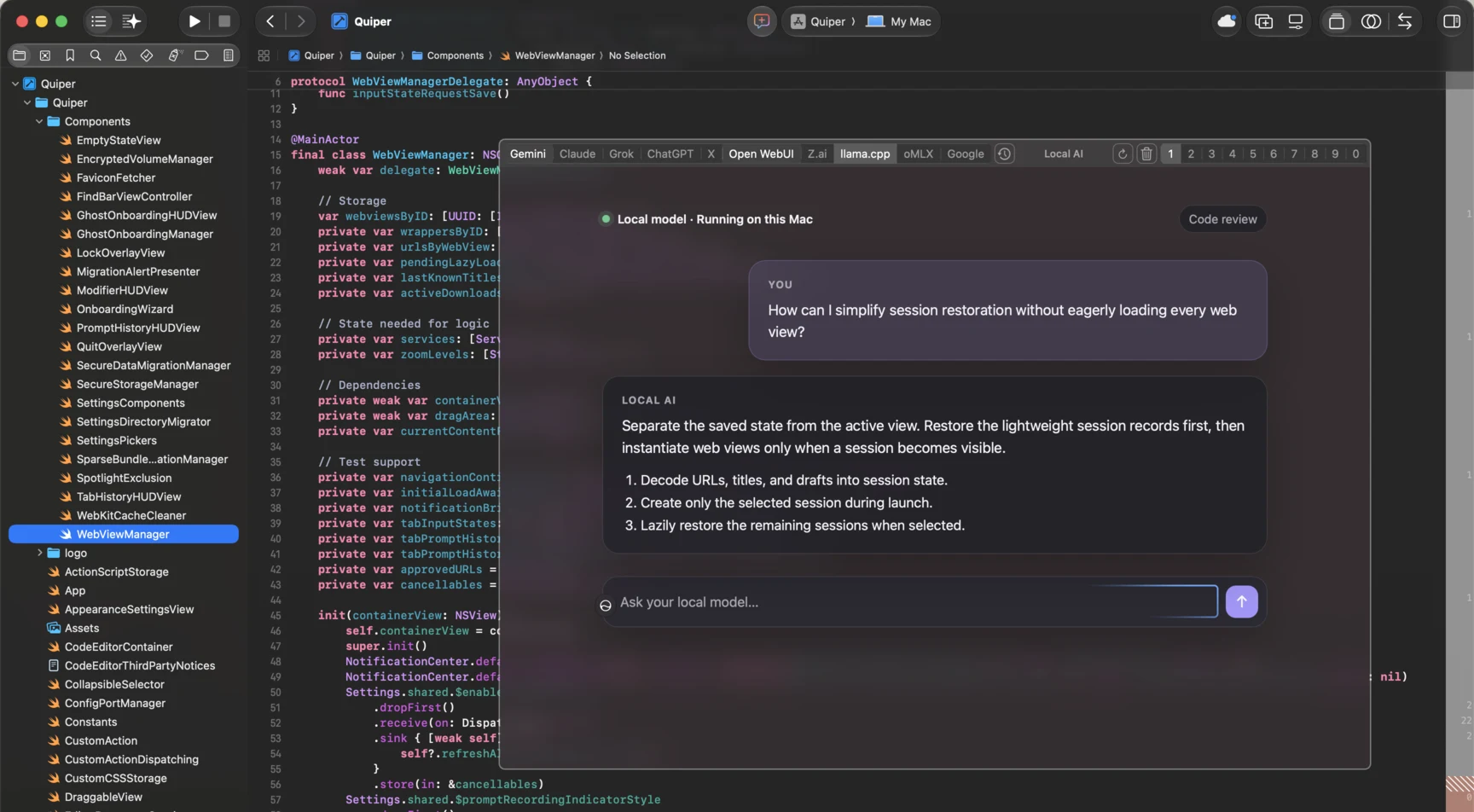Open the related items grid icon

[264, 55]
